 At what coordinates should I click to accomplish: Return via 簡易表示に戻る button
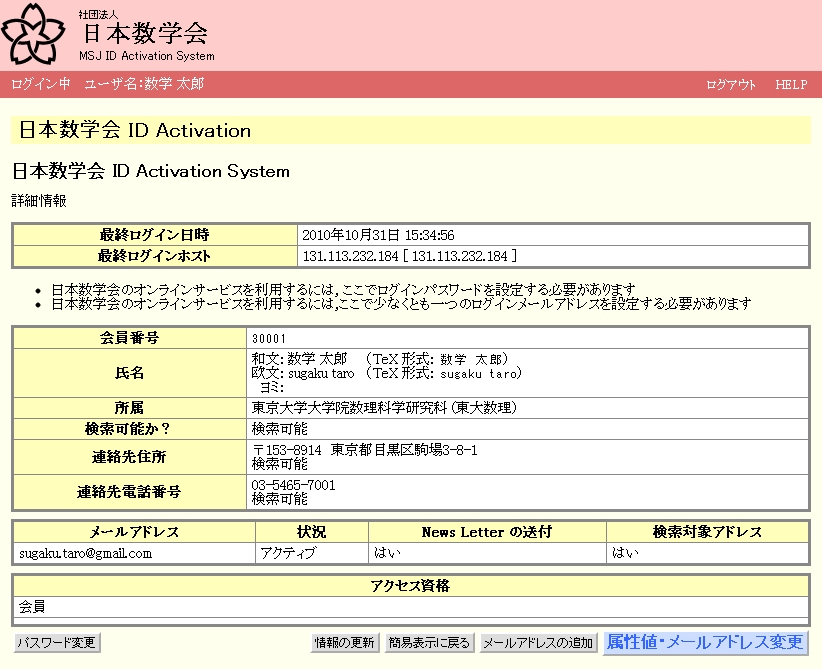coord(430,643)
